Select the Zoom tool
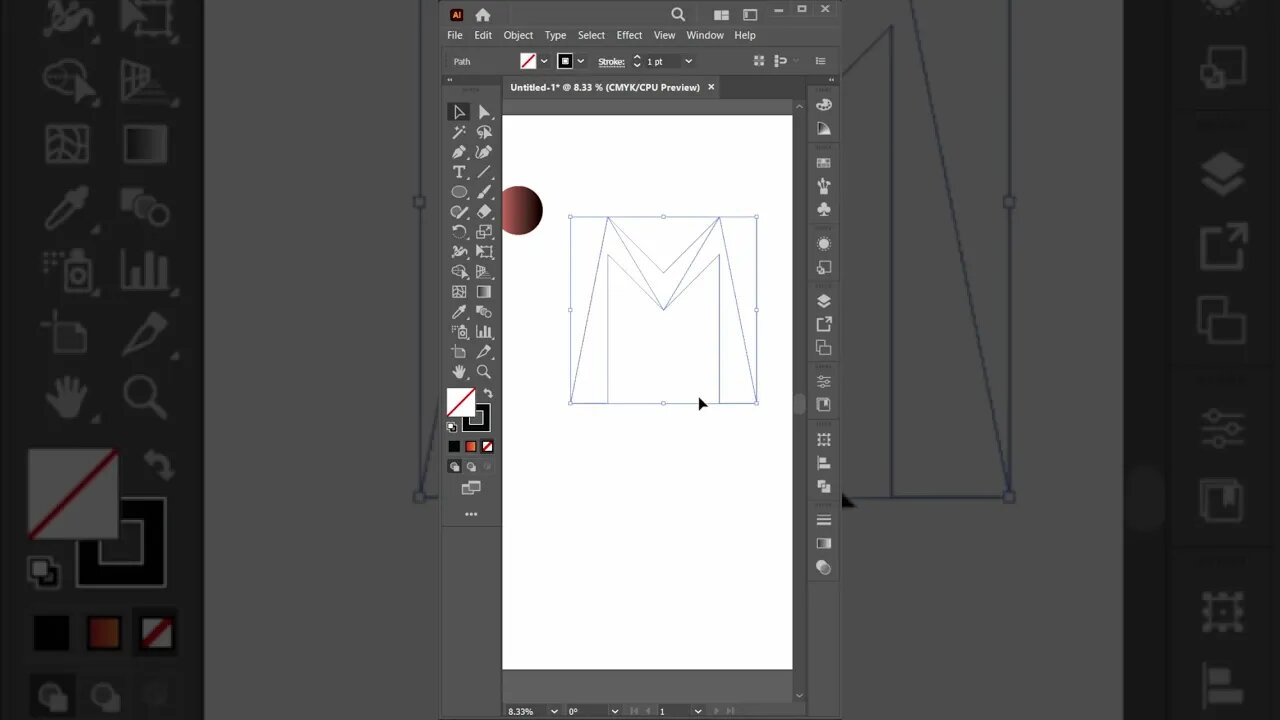1280x720 pixels. coord(484,372)
